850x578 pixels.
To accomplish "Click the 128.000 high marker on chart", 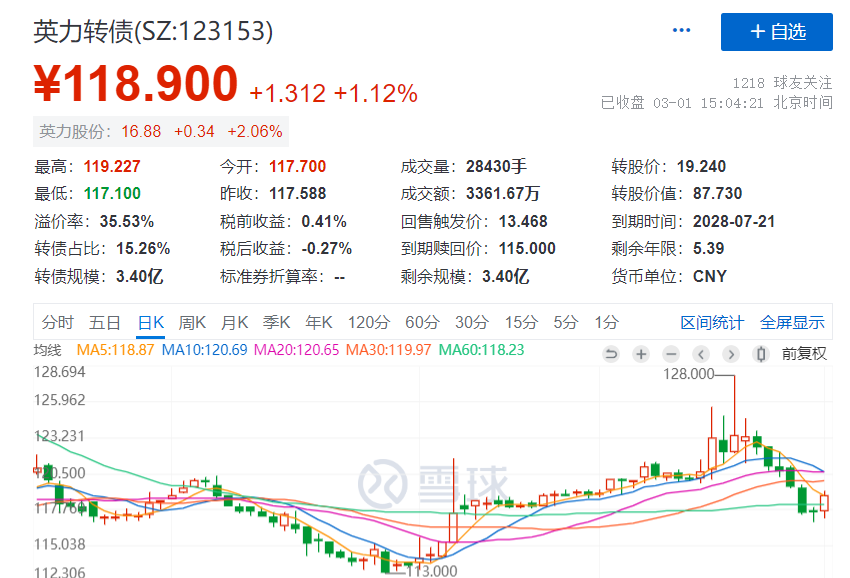I will pos(688,374).
